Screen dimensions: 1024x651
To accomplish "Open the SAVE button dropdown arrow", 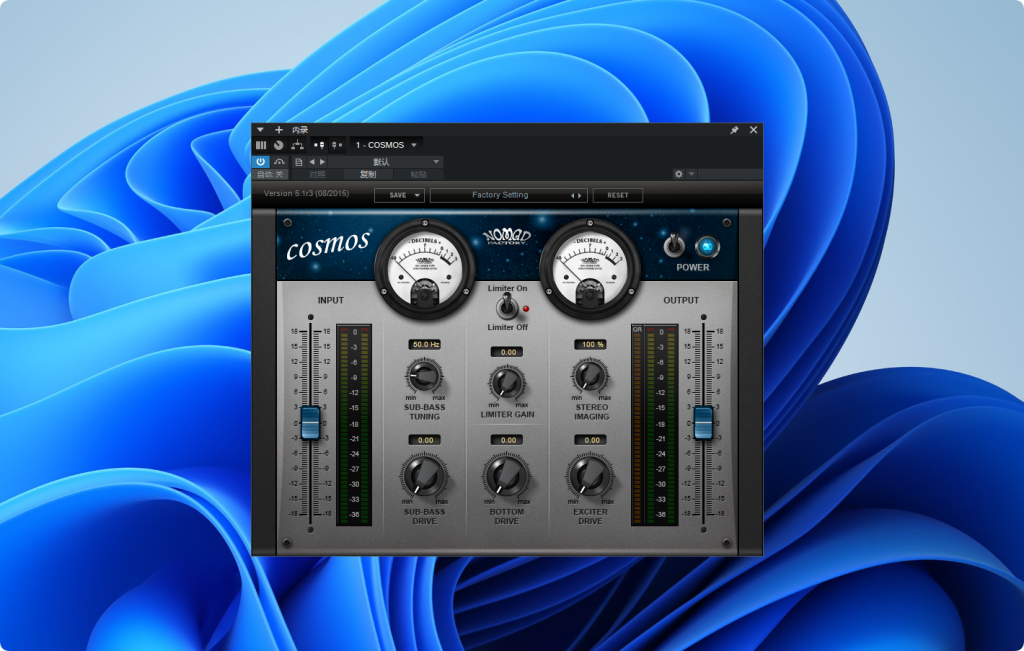I will point(417,195).
